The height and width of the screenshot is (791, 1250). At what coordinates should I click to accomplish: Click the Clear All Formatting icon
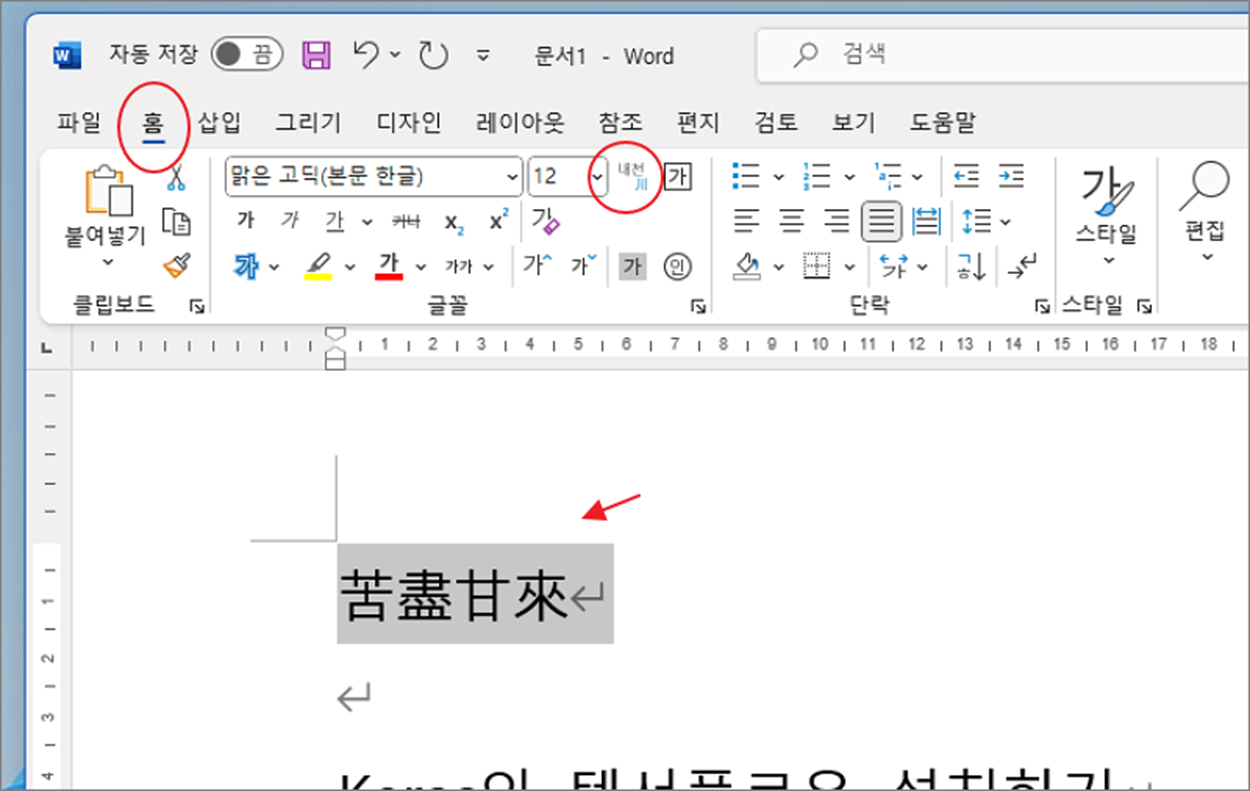tap(544, 220)
